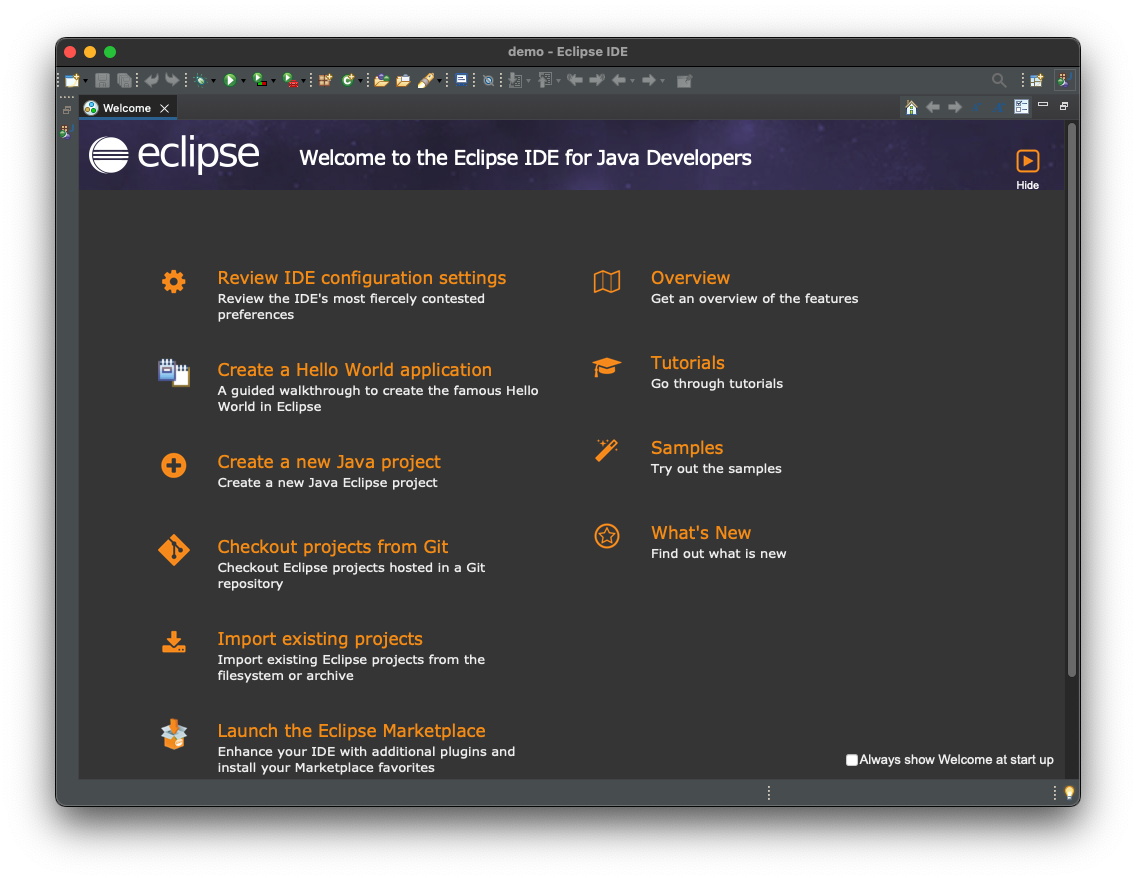Close the Welcome tab
Image resolution: width=1136 pixels, height=880 pixels.
[164, 108]
